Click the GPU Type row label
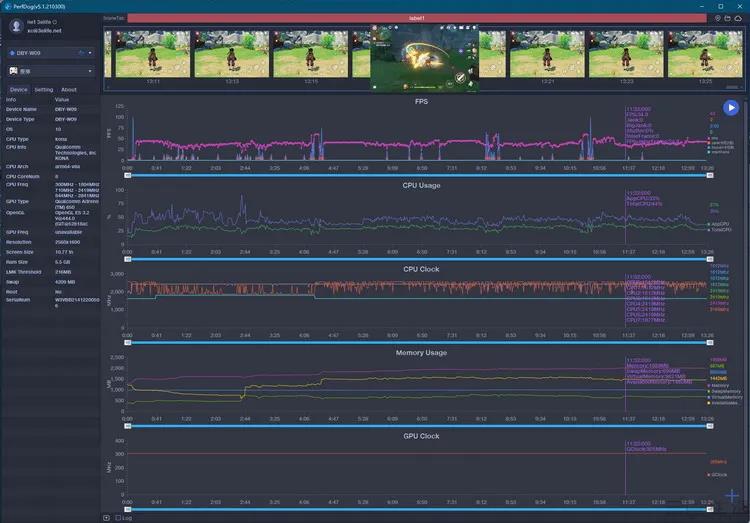Screen dimensions: 750x523 (17, 201)
